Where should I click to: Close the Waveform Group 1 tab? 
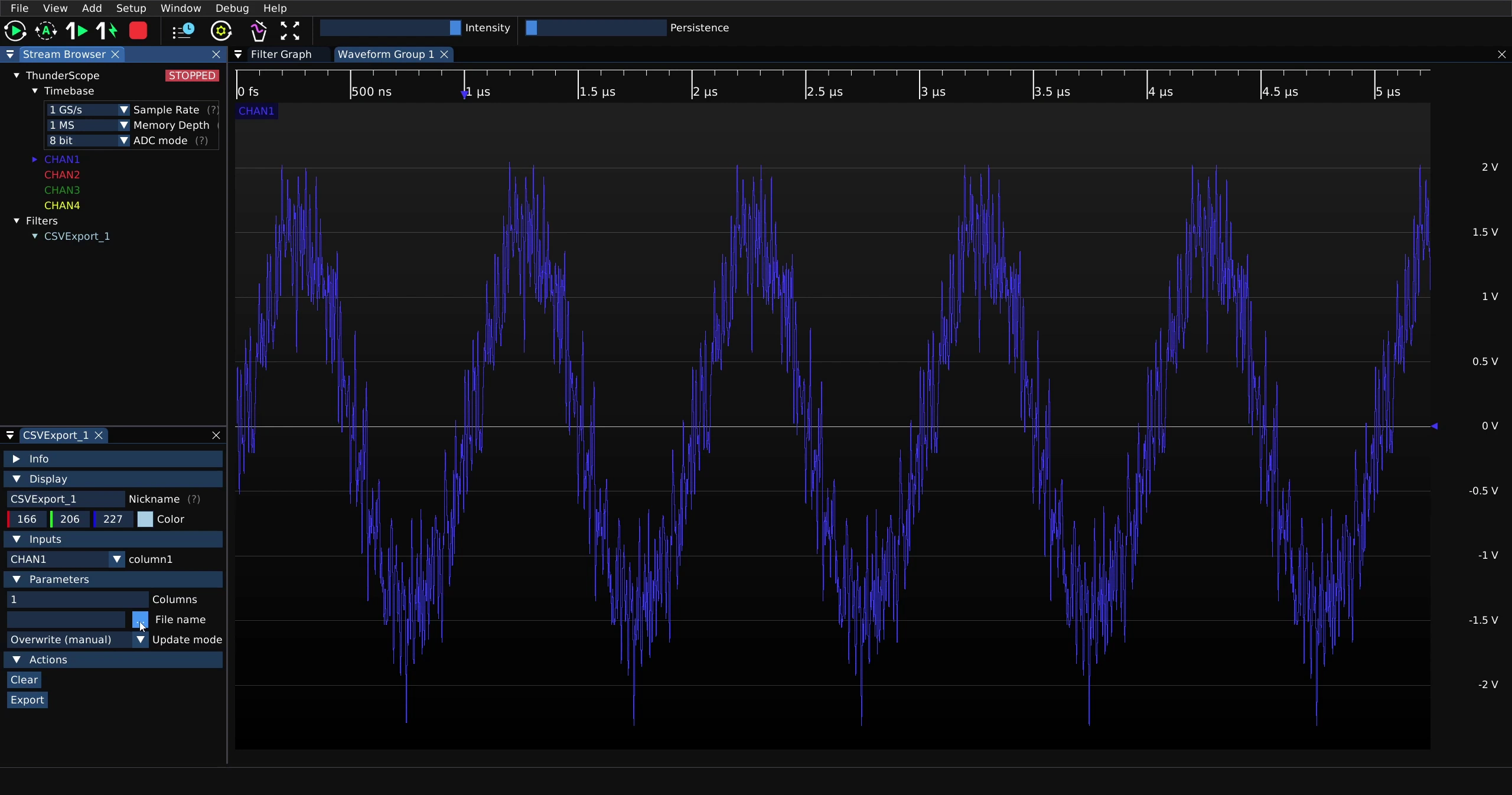click(x=444, y=54)
